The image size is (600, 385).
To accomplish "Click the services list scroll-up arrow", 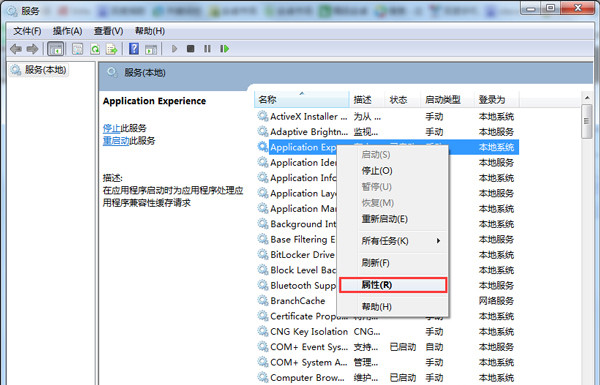I will point(587,98).
